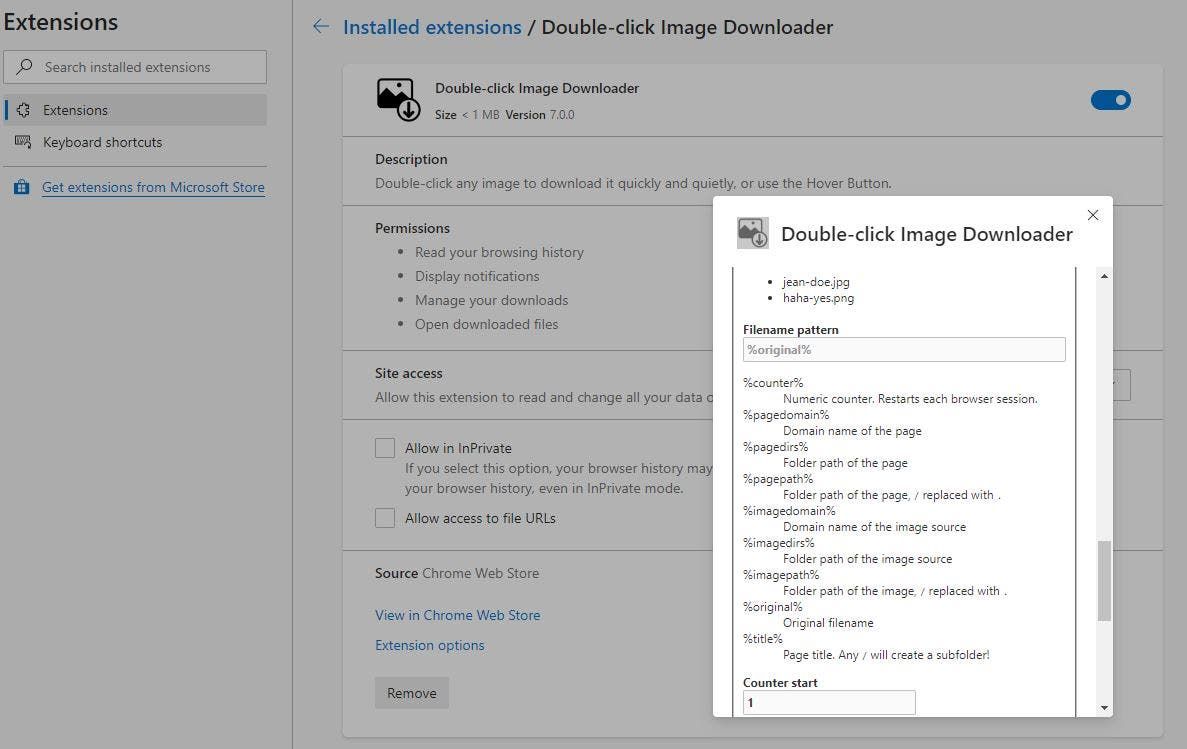This screenshot has width=1187, height=749.
Task: Click the haha-yes.png example filename
Action: click(x=818, y=298)
